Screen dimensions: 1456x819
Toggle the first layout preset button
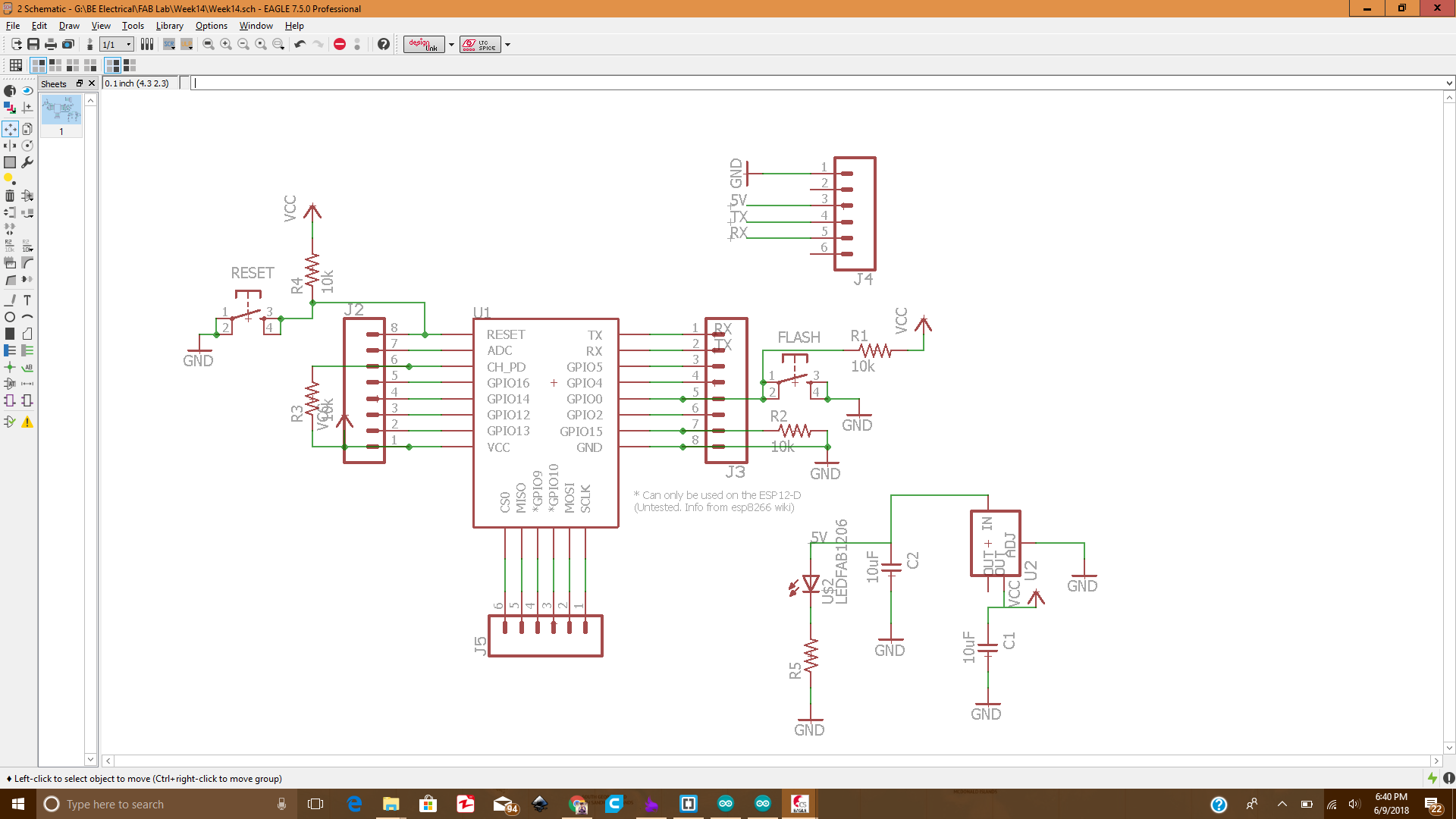coord(38,65)
